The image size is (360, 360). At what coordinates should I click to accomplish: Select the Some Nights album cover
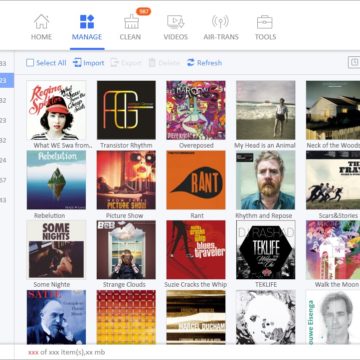pyautogui.click(x=56, y=249)
